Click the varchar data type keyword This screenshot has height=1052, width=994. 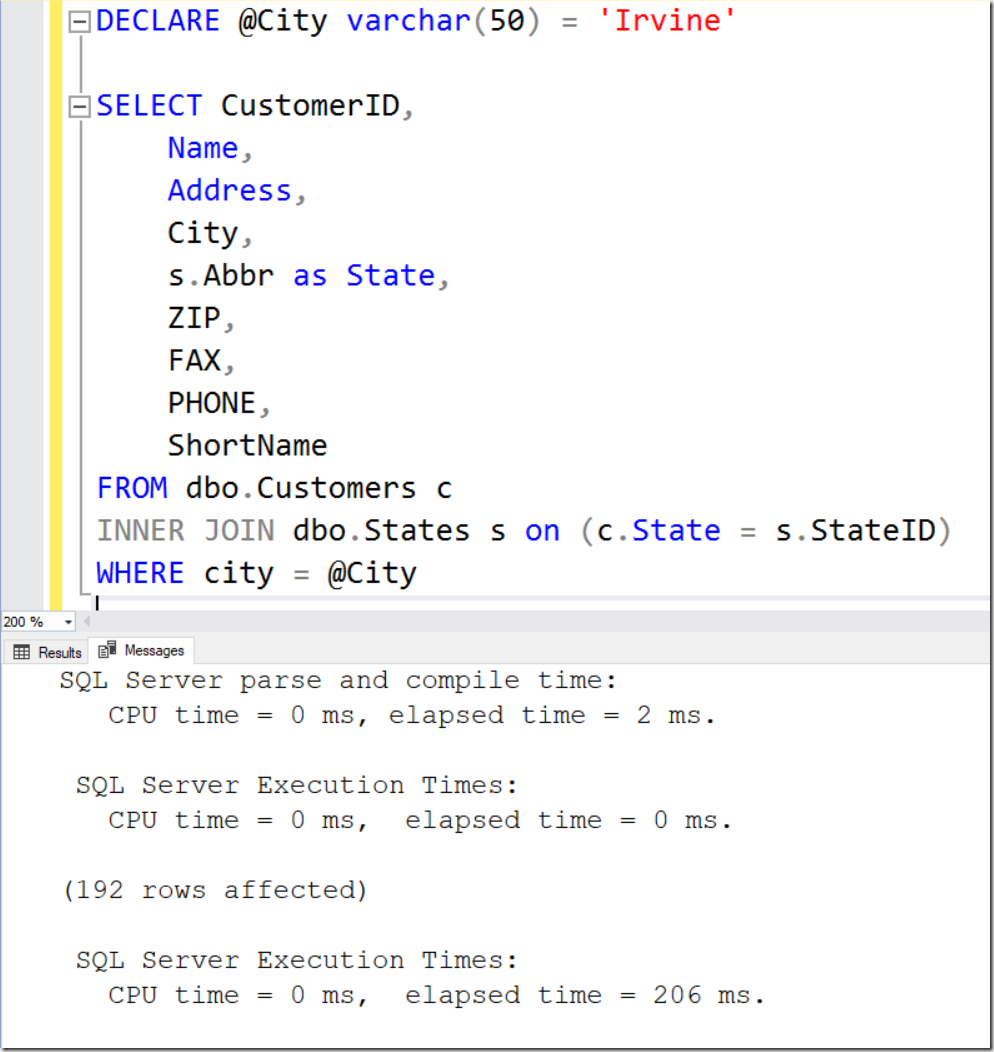(x=409, y=21)
